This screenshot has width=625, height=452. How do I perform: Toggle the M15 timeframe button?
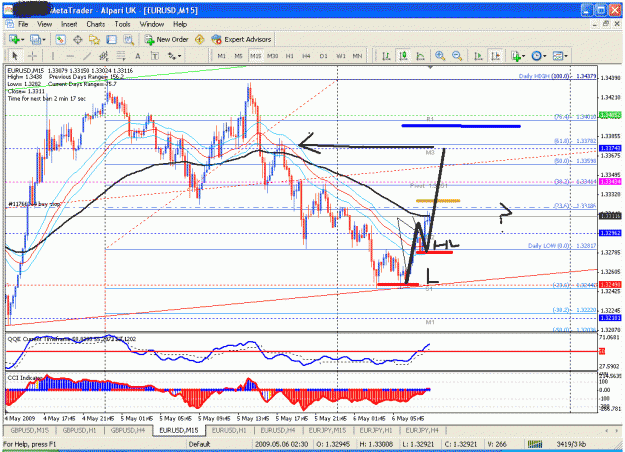tap(256, 56)
